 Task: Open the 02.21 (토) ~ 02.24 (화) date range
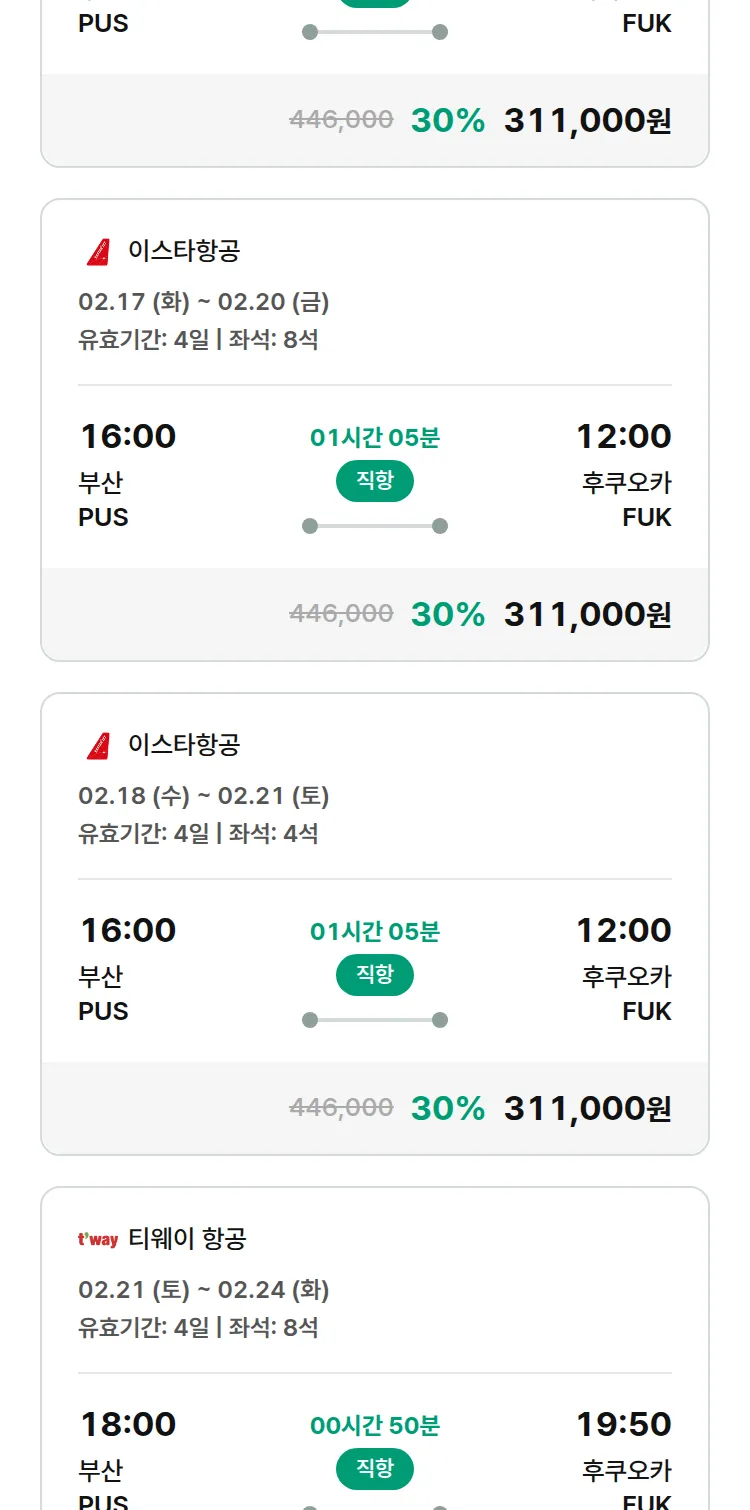point(204,1290)
